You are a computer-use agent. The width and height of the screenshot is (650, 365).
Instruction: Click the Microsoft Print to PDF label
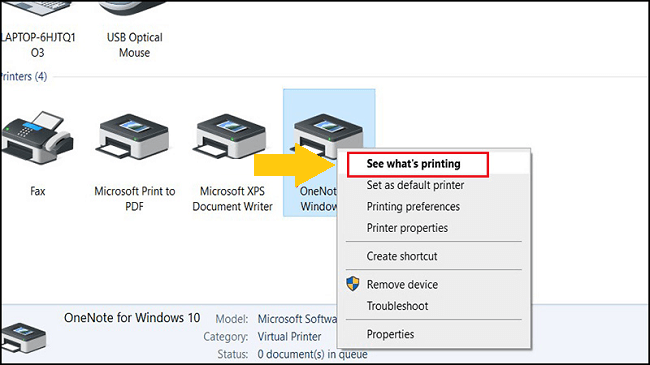coord(135,199)
